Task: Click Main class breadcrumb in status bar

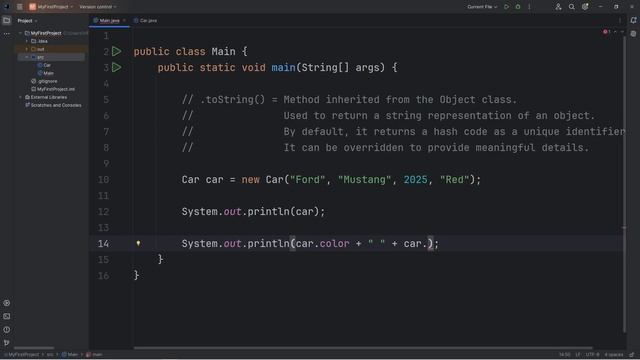Action: [70, 355]
